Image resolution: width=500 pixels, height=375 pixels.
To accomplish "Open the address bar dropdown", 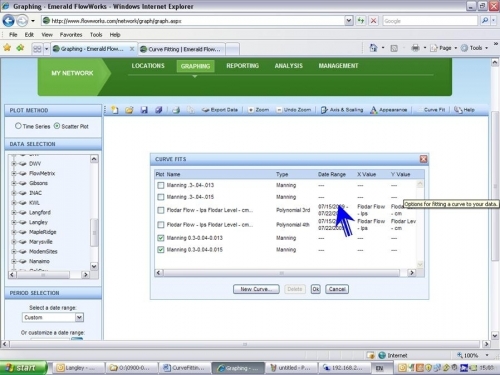I will (348, 21).
